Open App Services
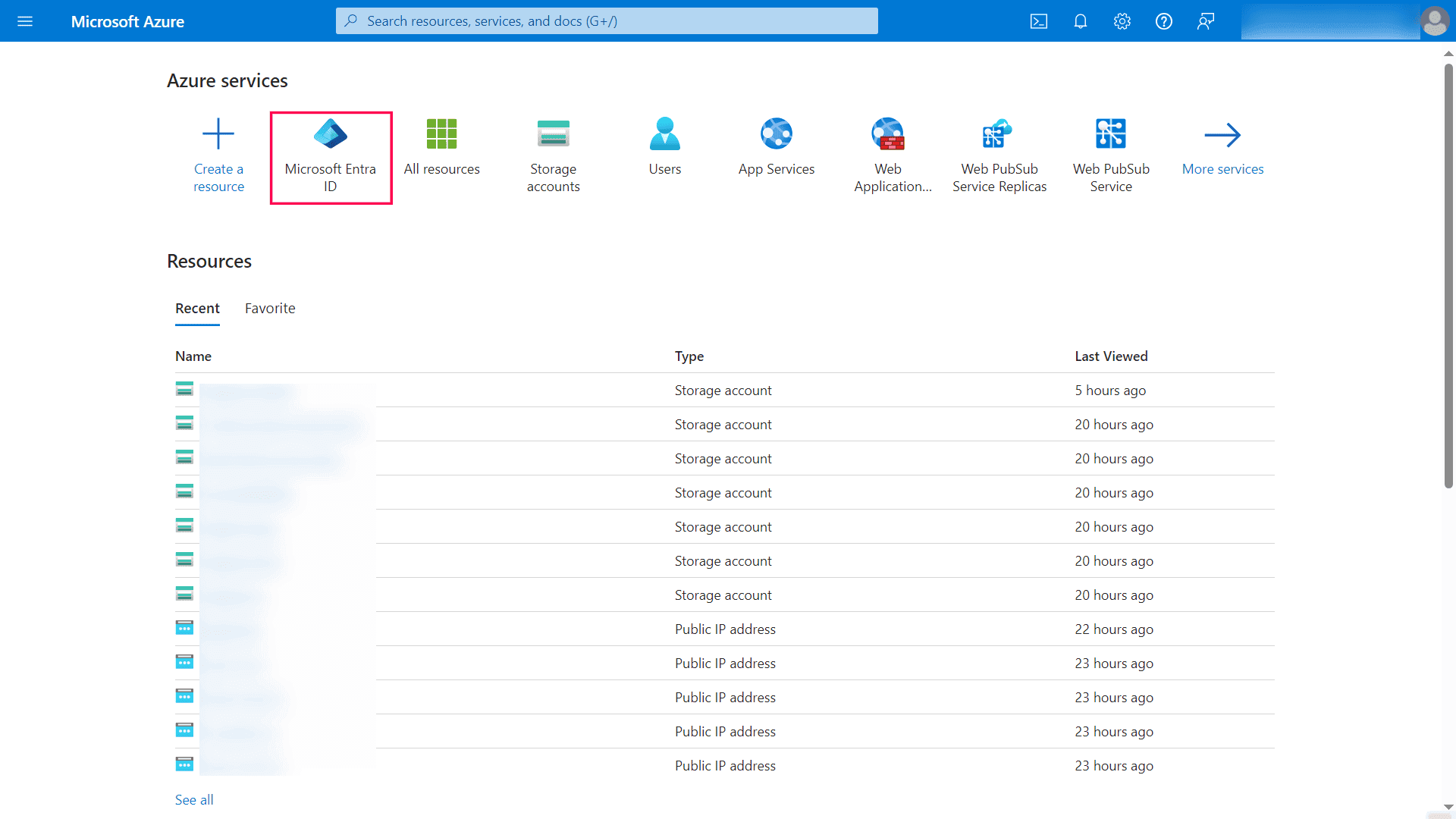Image resolution: width=1456 pixels, height=819 pixels. [776, 148]
